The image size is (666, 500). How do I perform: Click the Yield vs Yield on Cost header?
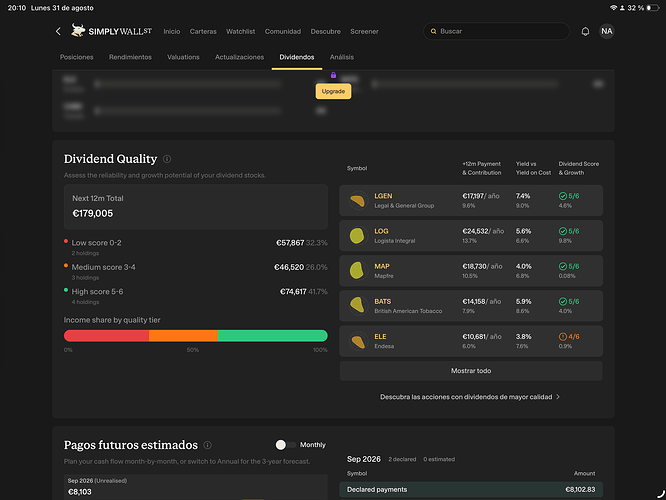[x=533, y=168]
